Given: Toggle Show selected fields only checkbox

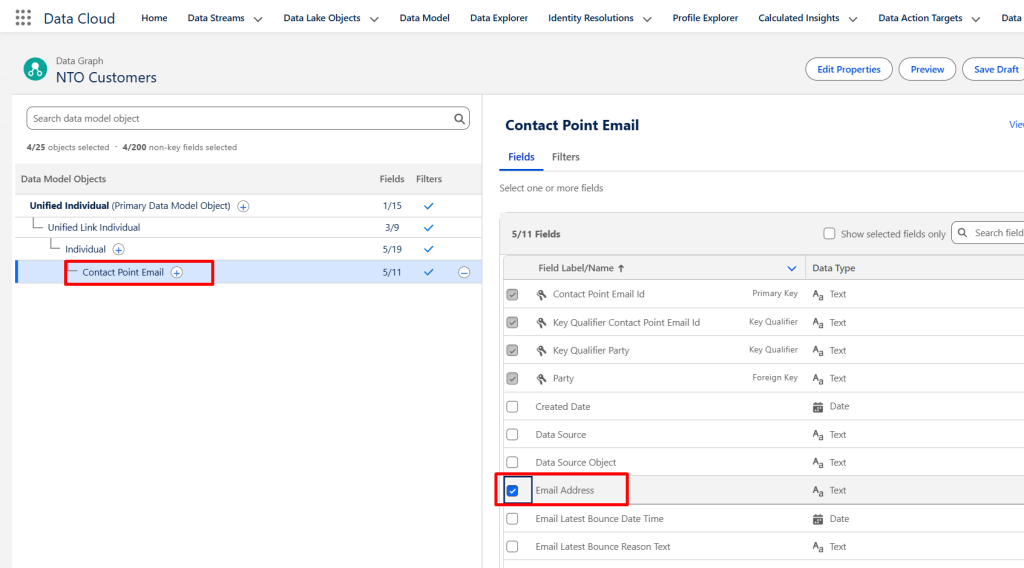Looking at the screenshot, I should tap(829, 233).
